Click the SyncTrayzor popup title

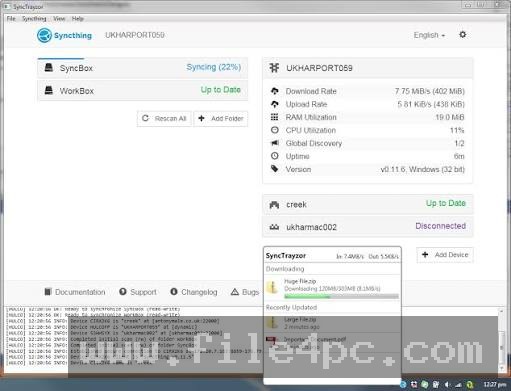(286, 256)
